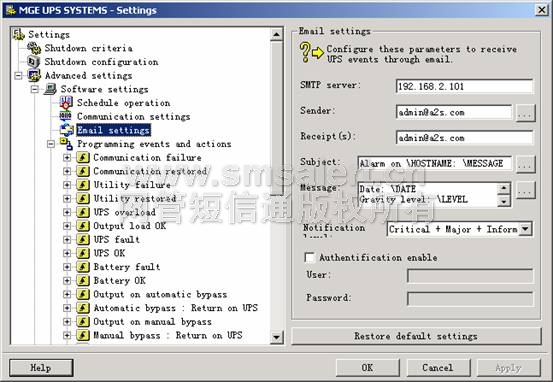553x382 pixels.
Task: Click the Subject input field
Action: tap(435, 164)
